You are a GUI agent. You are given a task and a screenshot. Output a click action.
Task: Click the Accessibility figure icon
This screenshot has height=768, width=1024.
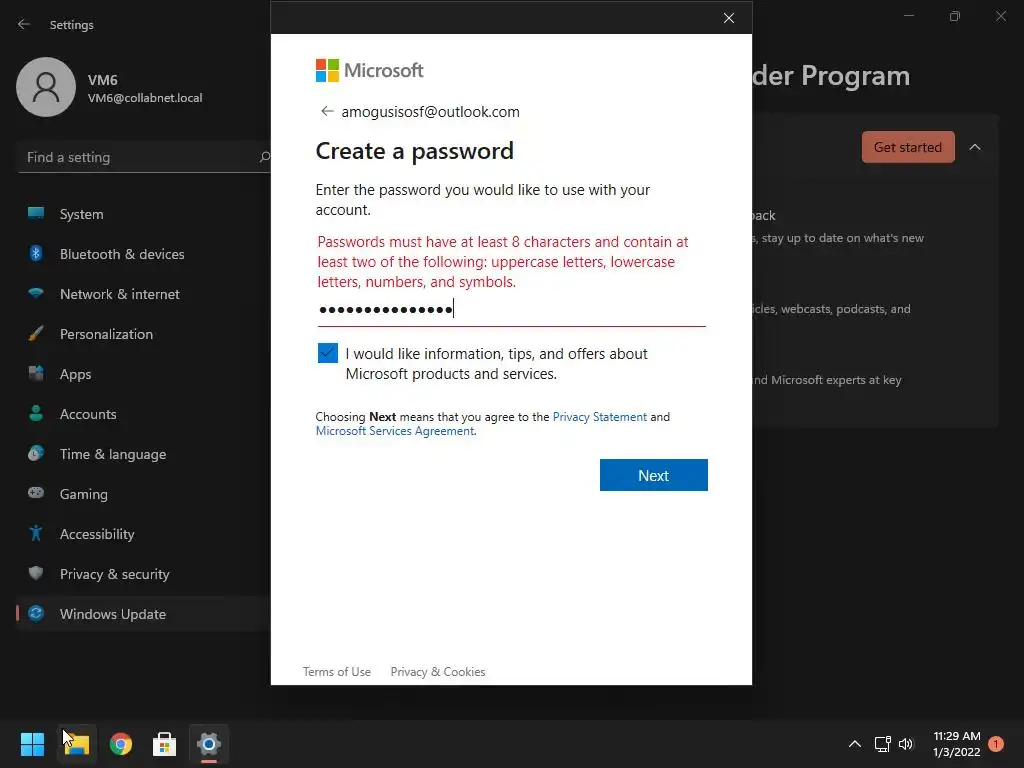(x=36, y=534)
